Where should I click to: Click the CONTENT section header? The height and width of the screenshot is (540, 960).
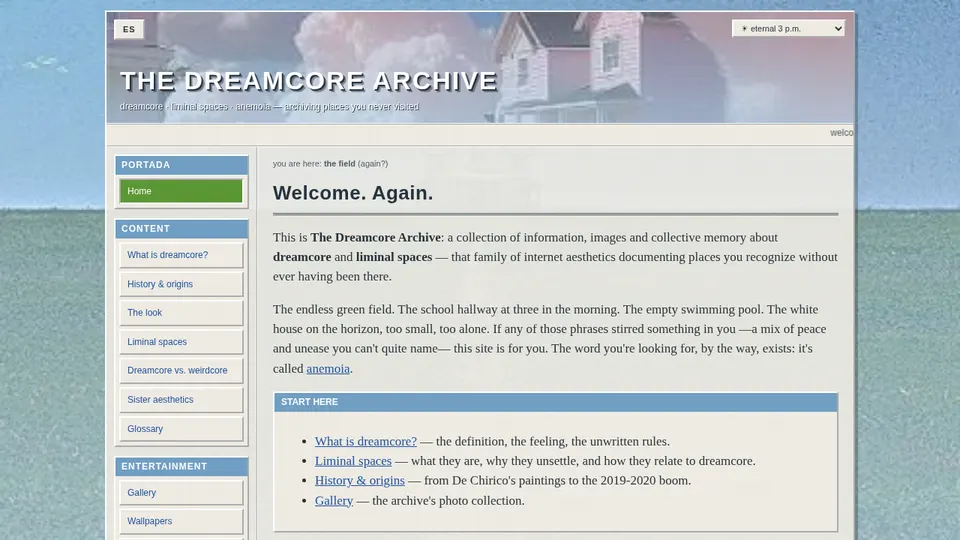[x=181, y=228]
